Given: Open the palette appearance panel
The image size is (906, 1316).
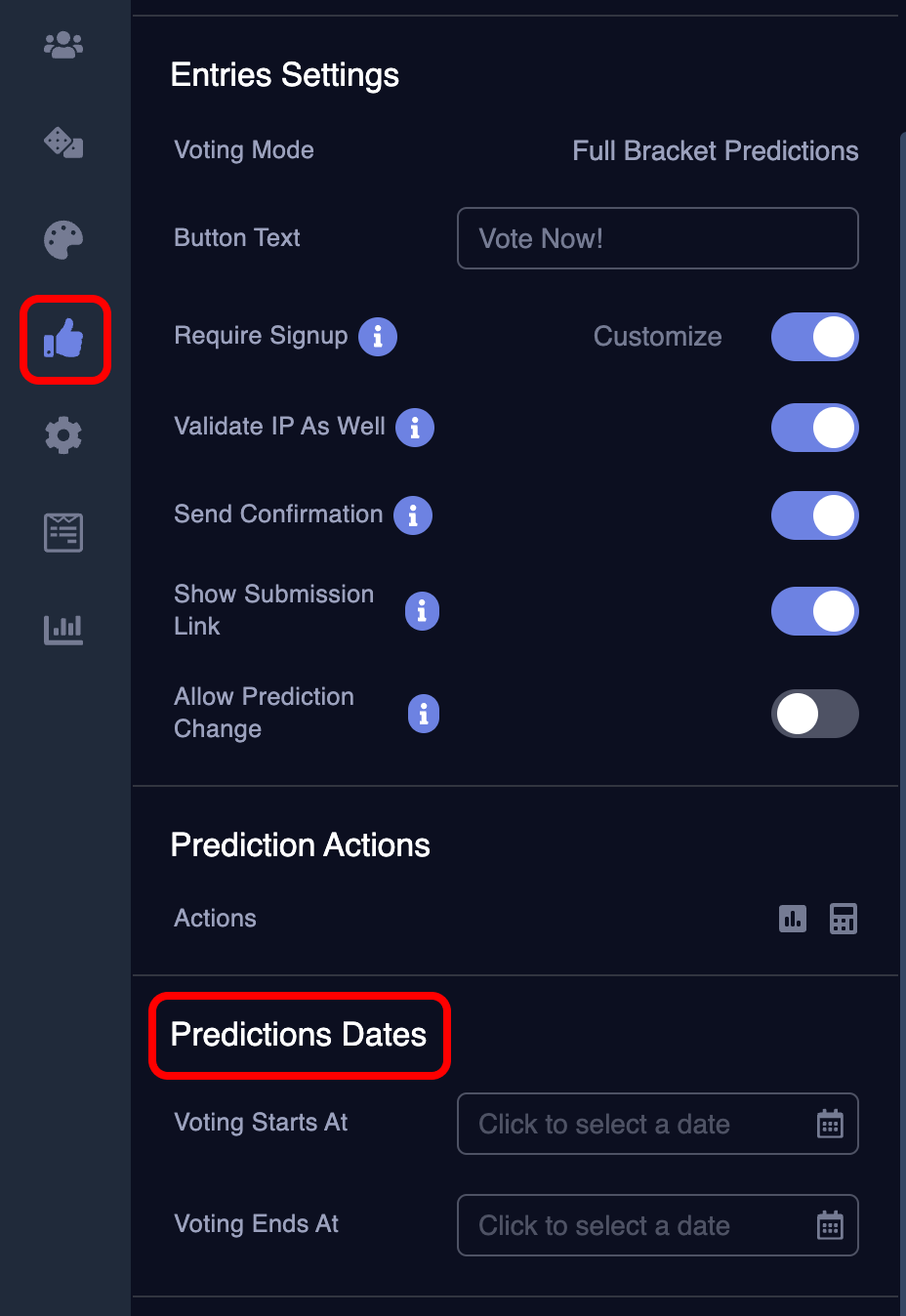Looking at the screenshot, I should (x=62, y=240).
